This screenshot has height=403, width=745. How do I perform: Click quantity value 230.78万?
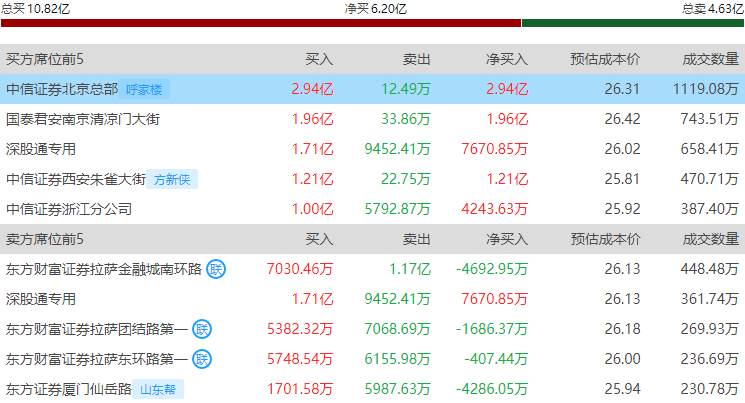tap(709, 389)
